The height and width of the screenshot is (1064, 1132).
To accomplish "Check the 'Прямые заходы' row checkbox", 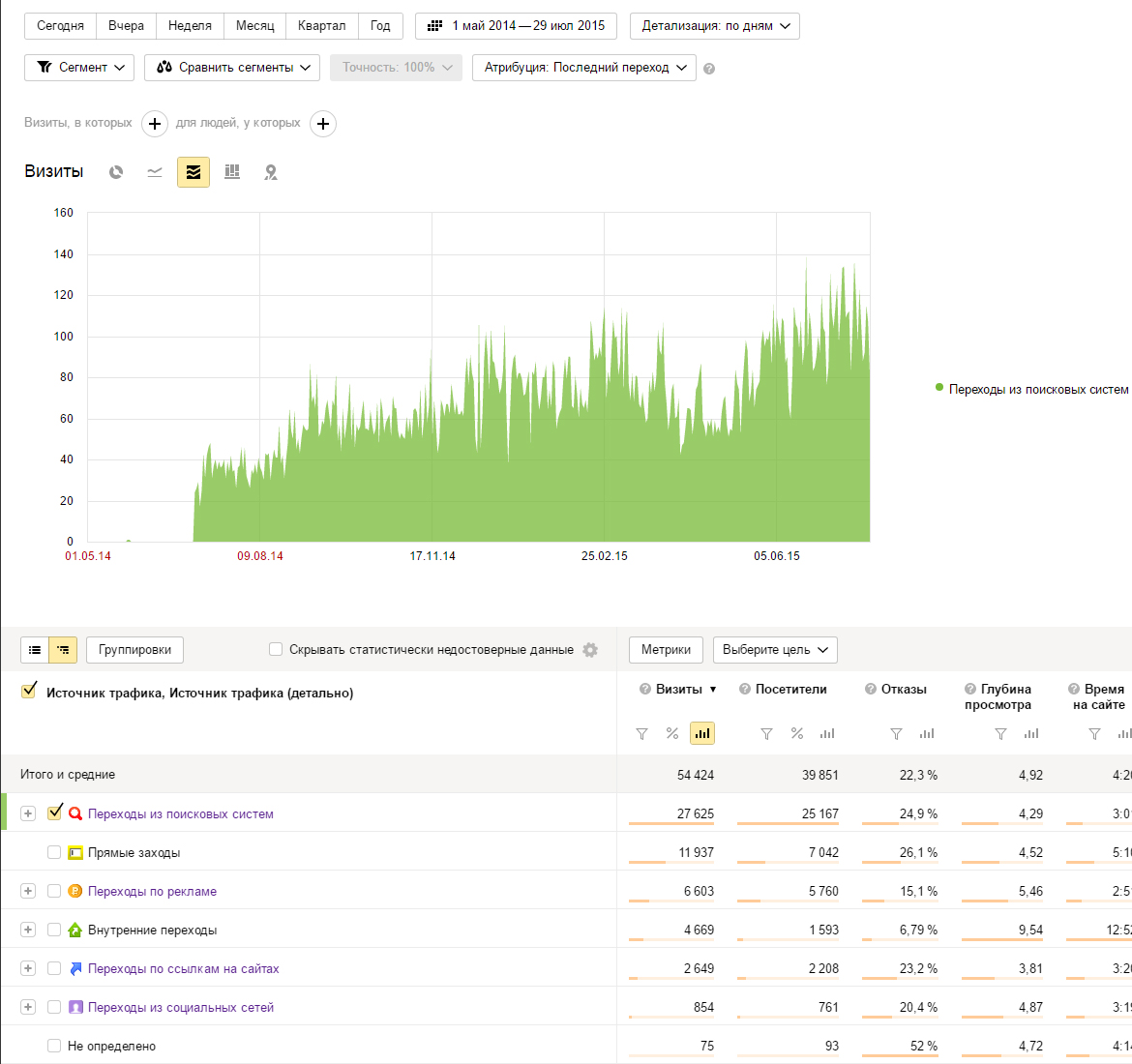I will point(54,852).
